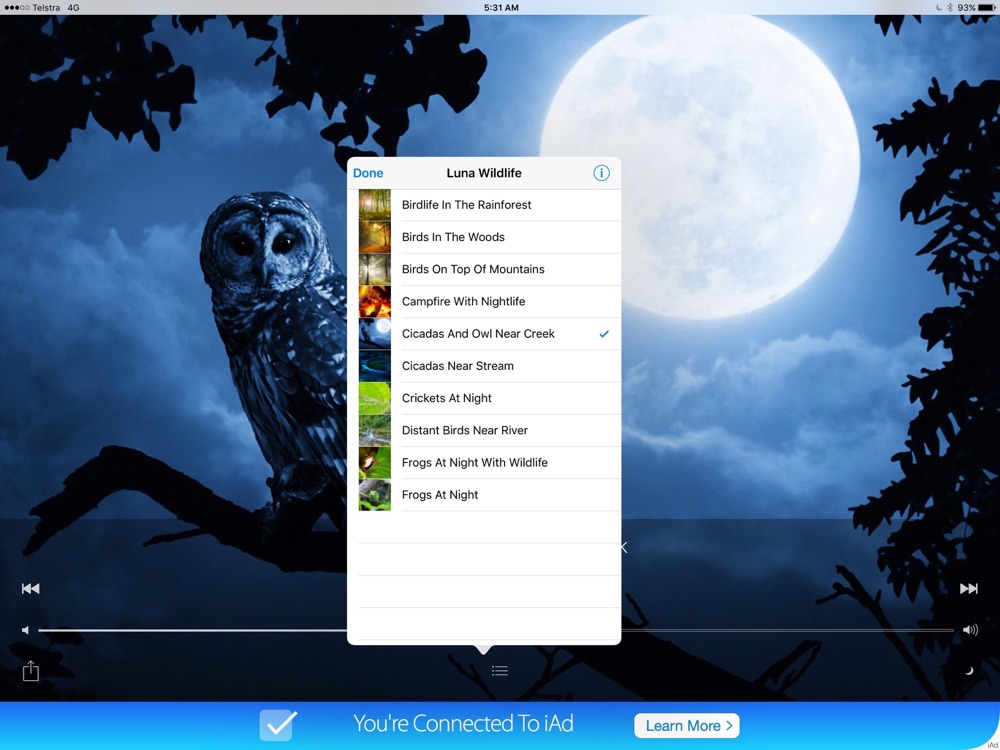The height and width of the screenshot is (750, 1000).
Task: Play Crickets At Night sound
Action: pos(447,398)
